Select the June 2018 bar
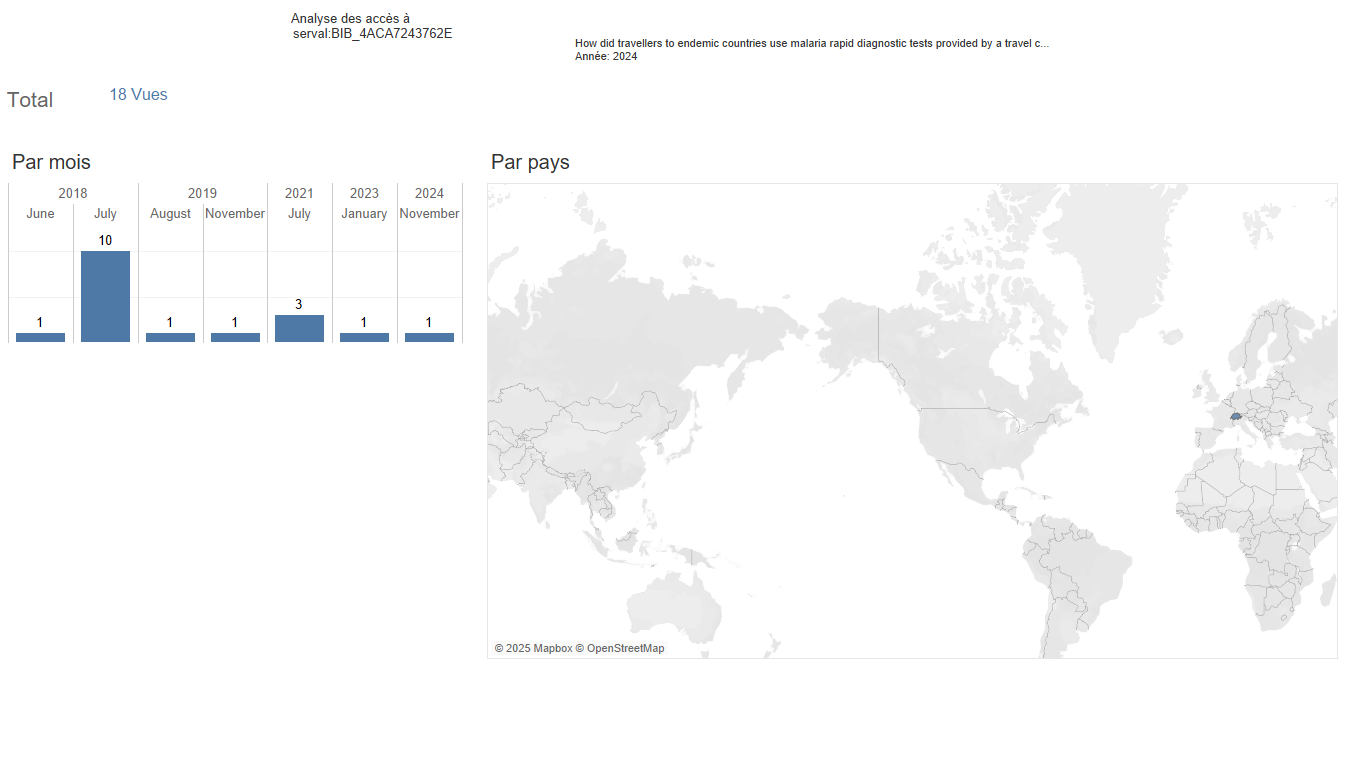Image resolution: width=1366 pixels, height=768 pixels. tap(40, 337)
